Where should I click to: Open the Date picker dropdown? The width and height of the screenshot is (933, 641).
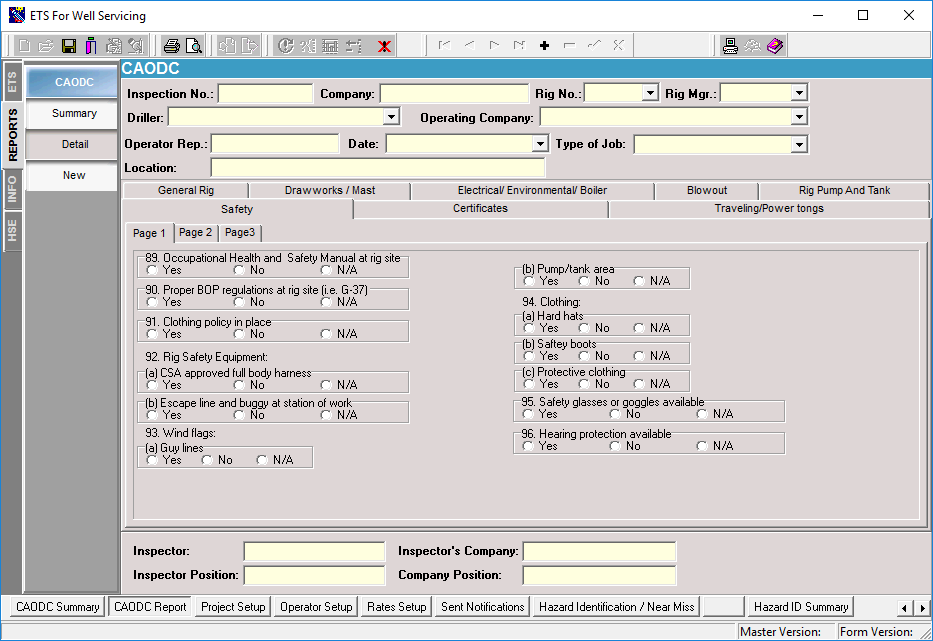coord(540,144)
